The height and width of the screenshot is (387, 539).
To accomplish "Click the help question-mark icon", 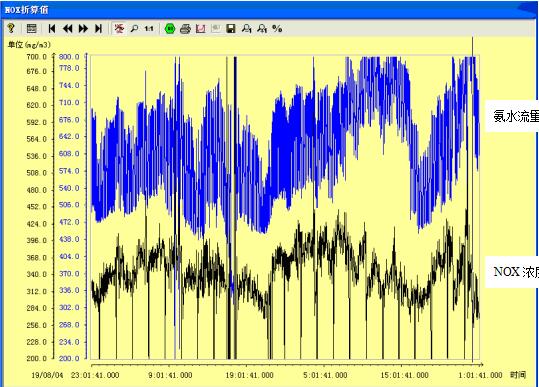I will click(x=11, y=28).
